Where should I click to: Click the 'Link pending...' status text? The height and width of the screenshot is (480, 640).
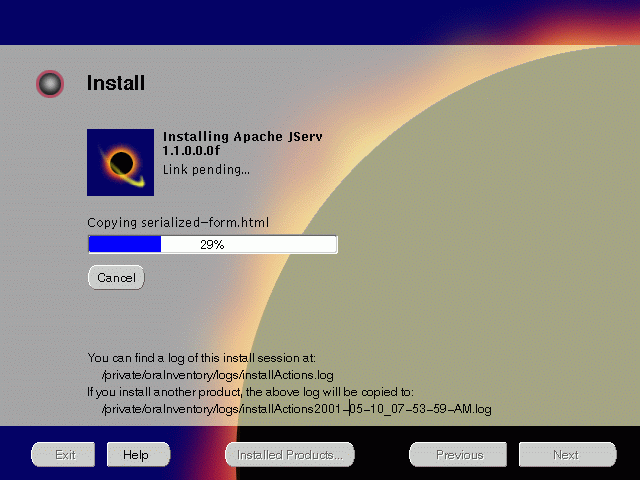(206, 169)
